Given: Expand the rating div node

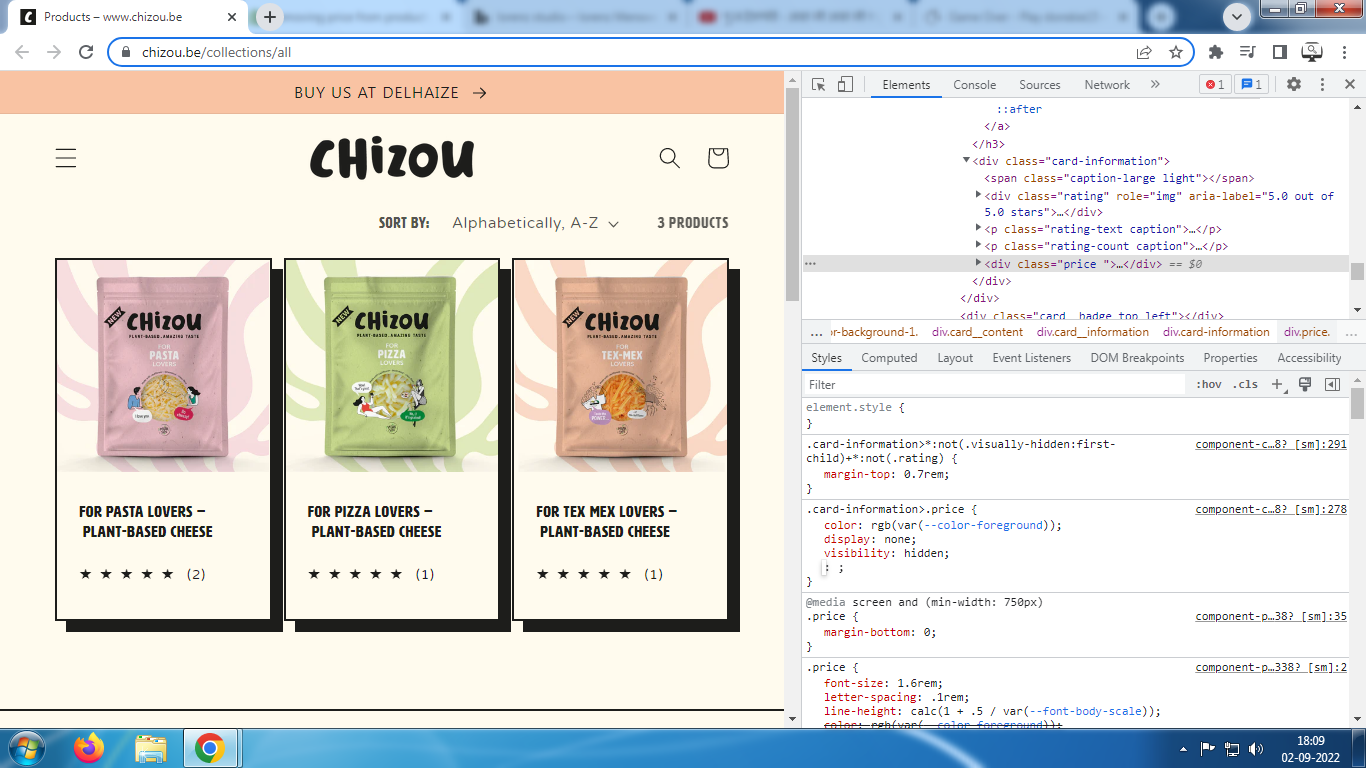Looking at the screenshot, I should pos(979,195).
